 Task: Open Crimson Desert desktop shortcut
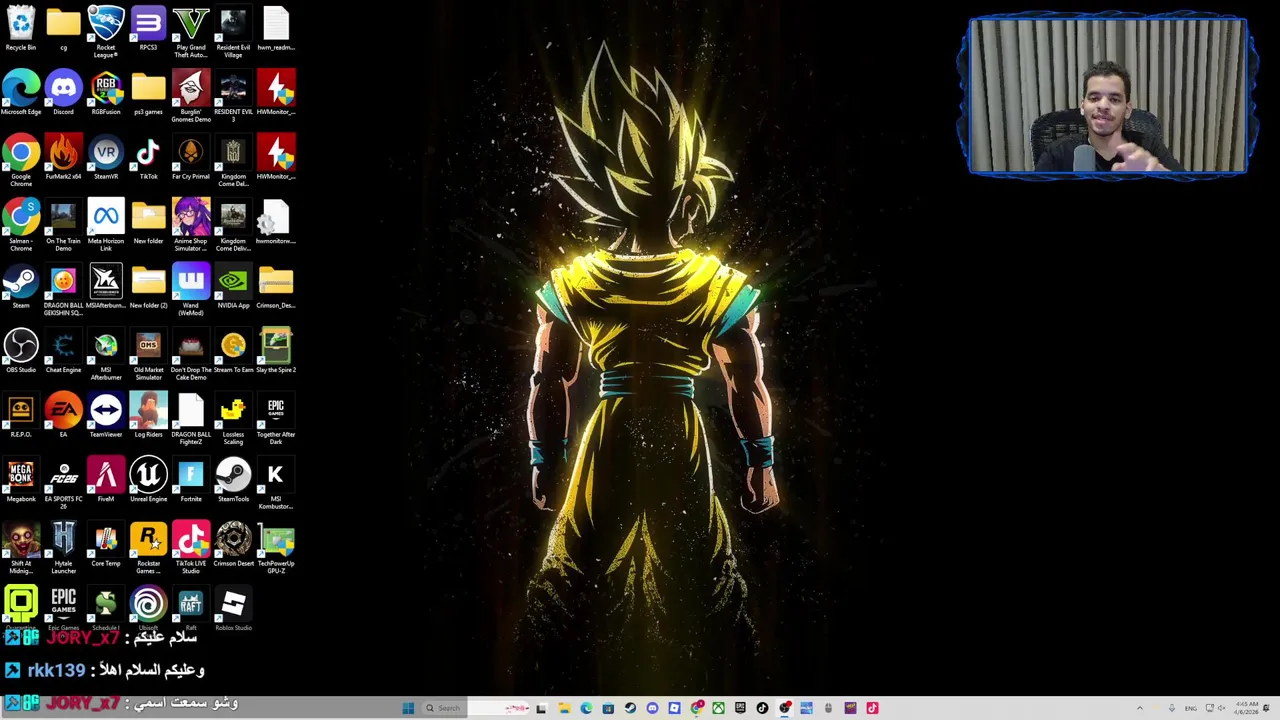click(233, 544)
